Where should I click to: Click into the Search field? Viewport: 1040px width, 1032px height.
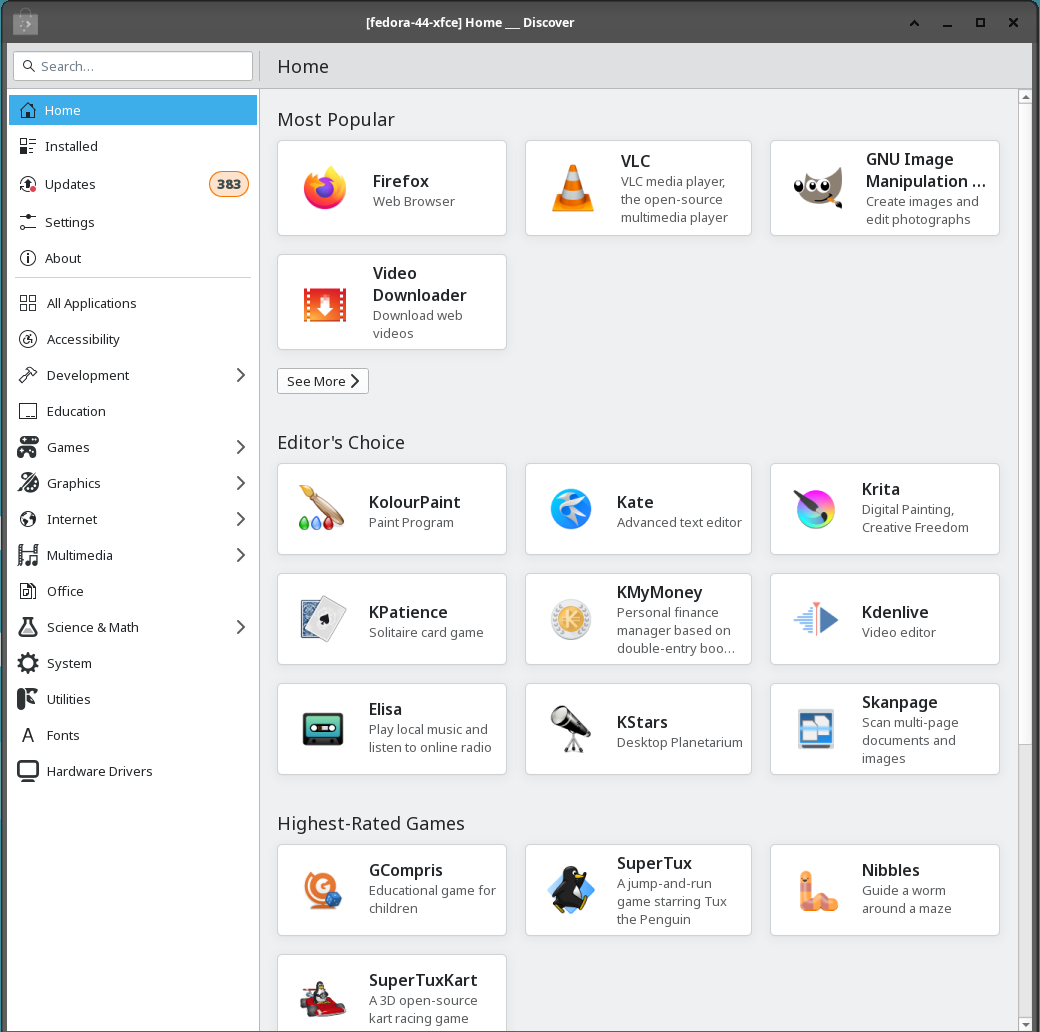point(133,66)
